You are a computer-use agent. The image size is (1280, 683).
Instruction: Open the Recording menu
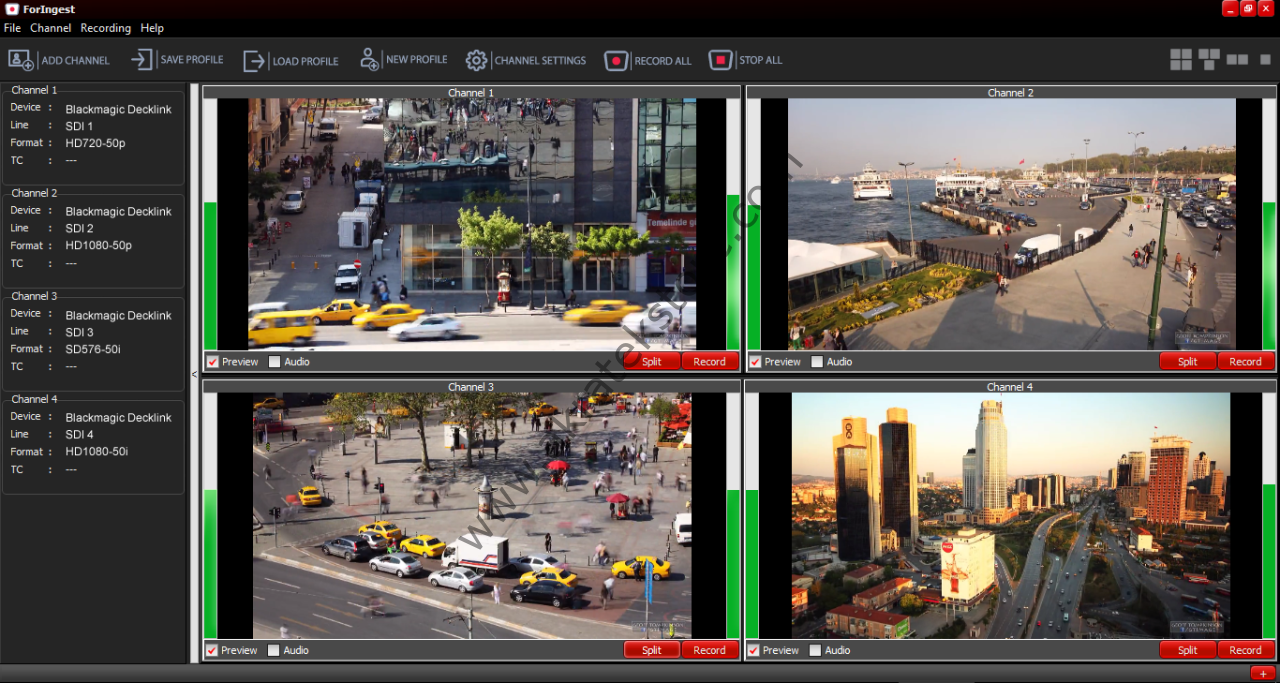pos(105,28)
